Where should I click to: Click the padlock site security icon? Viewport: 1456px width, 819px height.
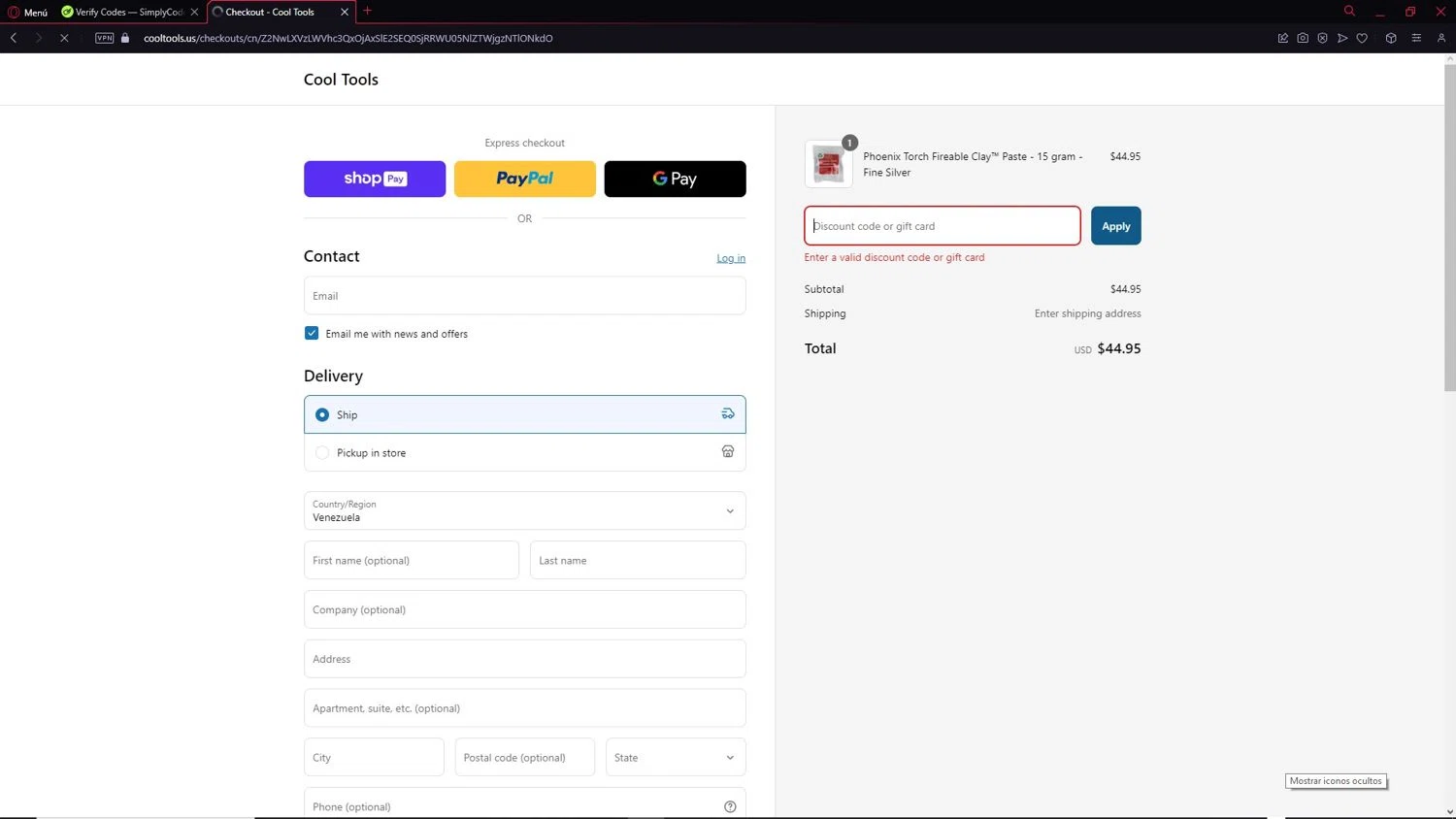coord(125,38)
